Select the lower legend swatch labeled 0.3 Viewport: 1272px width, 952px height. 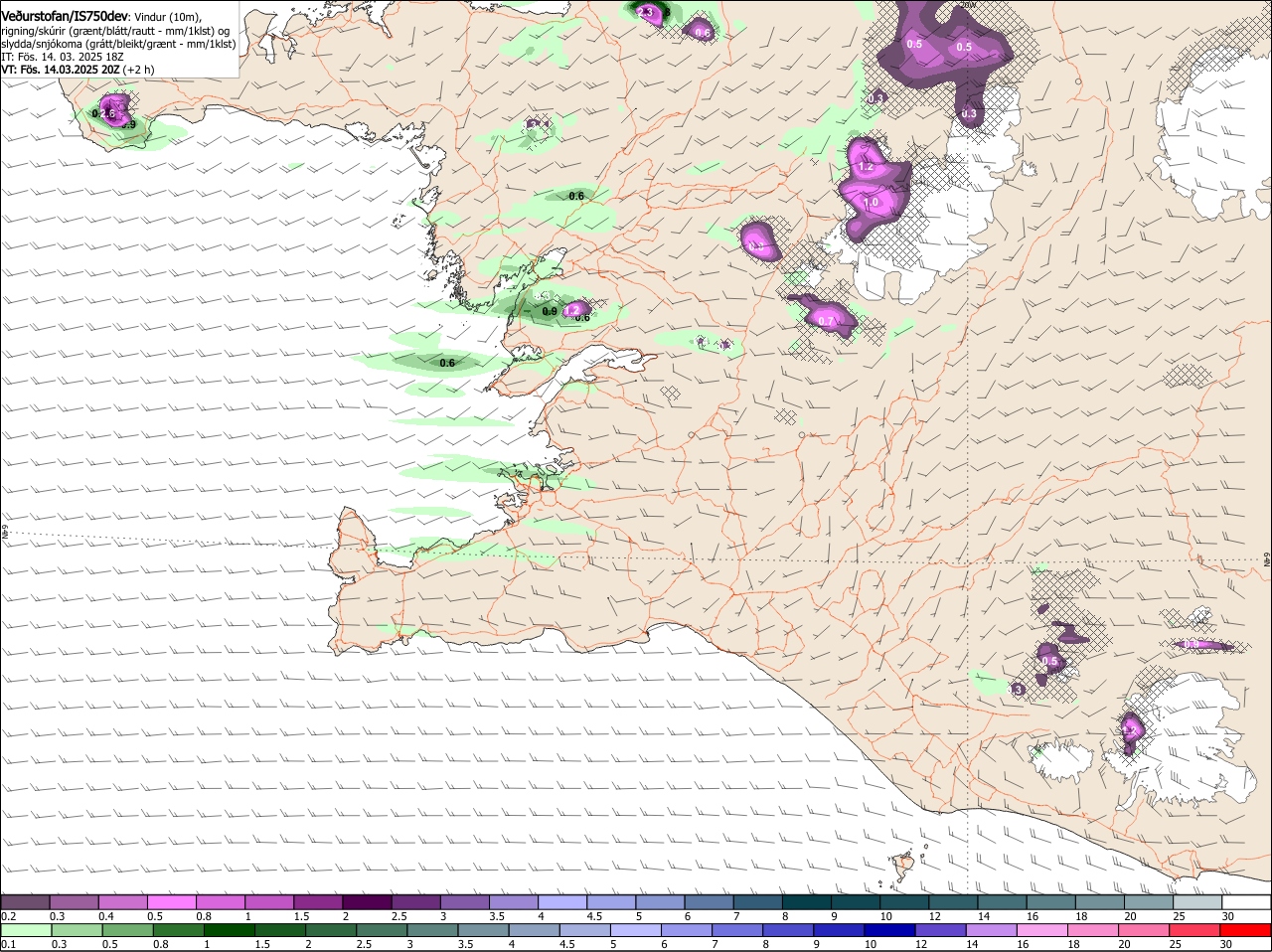tap(77, 930)
